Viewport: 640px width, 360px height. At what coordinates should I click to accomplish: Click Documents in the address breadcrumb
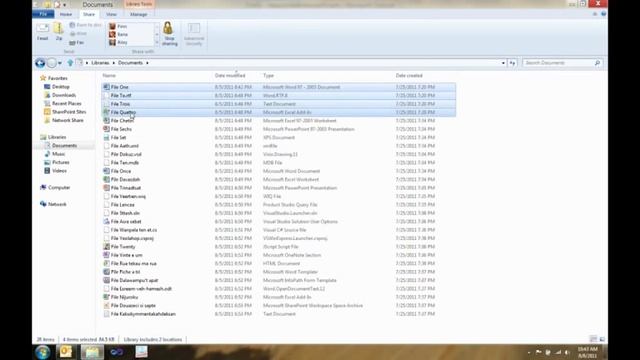coord(130,63)
